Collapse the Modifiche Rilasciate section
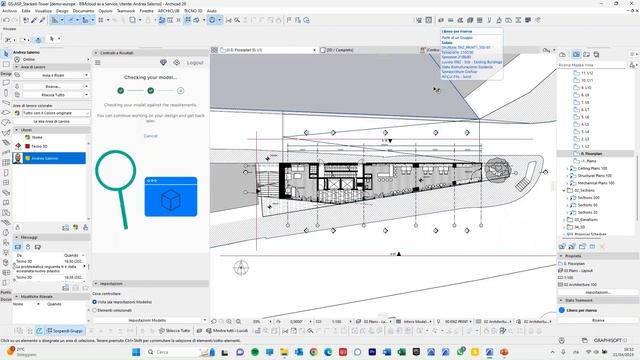The width and height of the screenshot is (640, 360). tap(17, 297)
